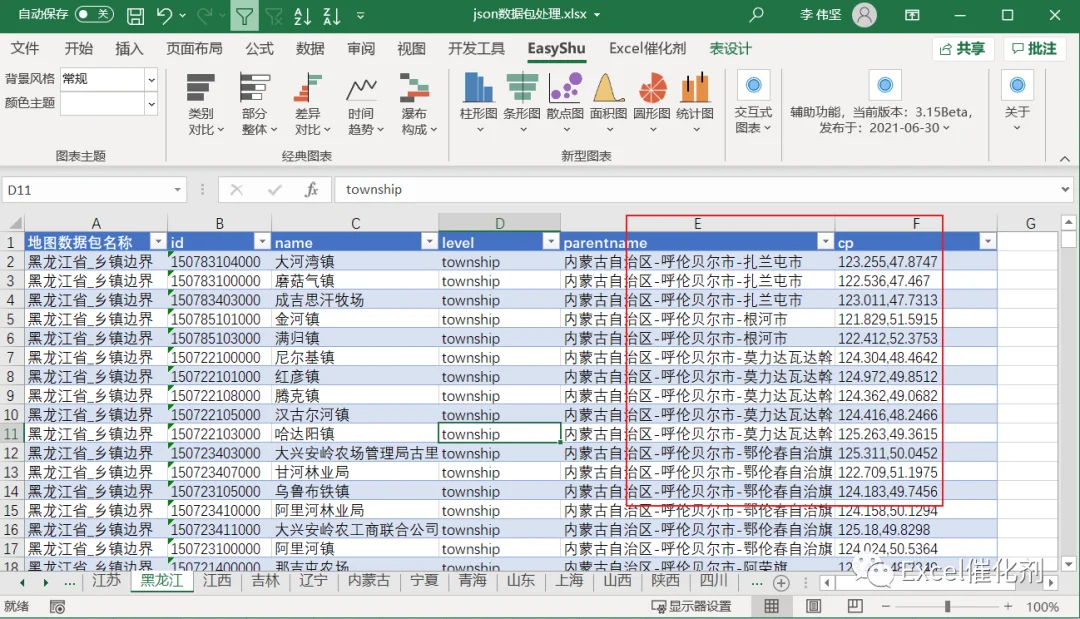Click the 共享 share button
Viewport: 1080px width, 619px height.
[x=962, y=49]
